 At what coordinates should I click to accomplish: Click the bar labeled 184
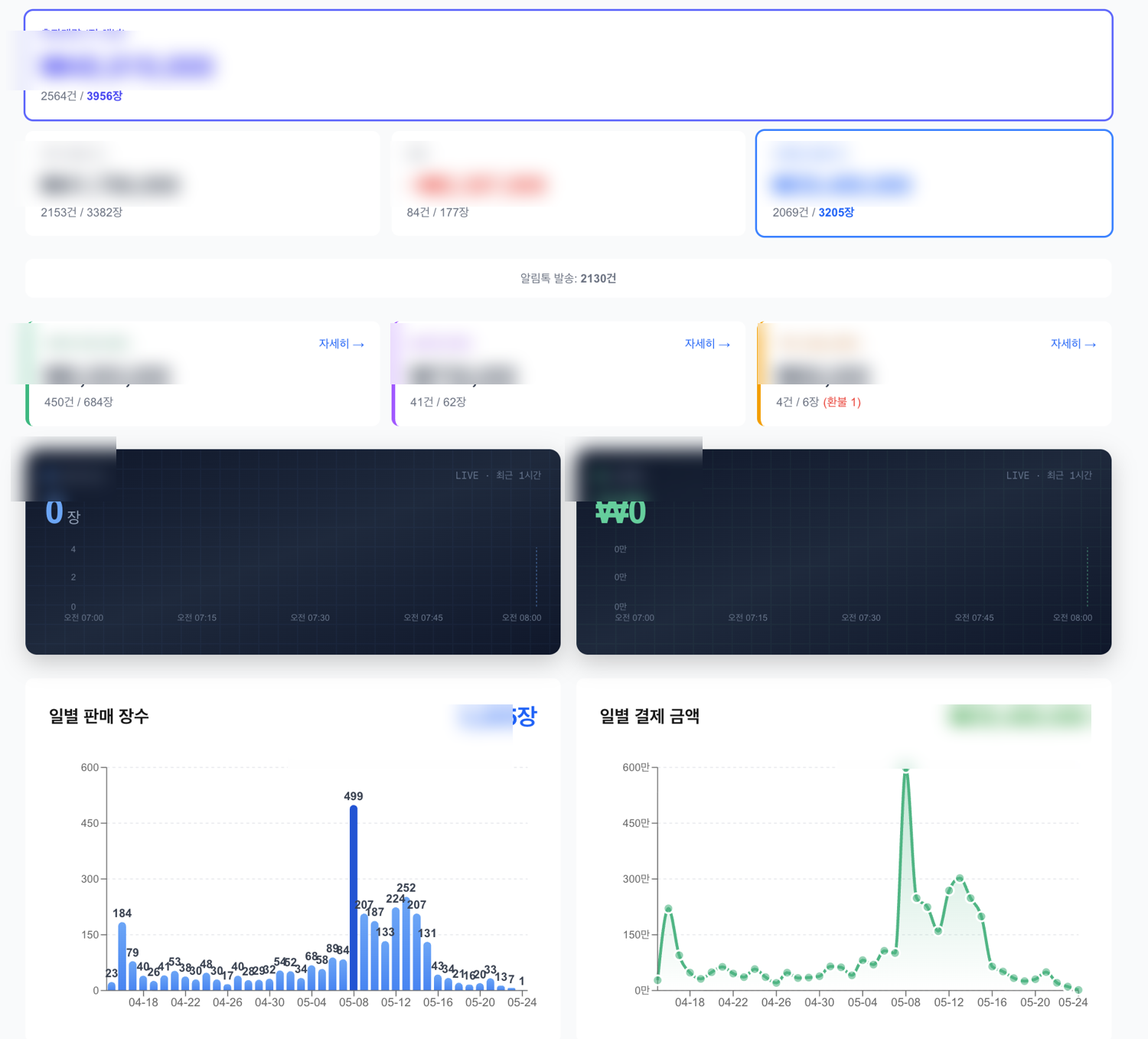coord(122,956)
